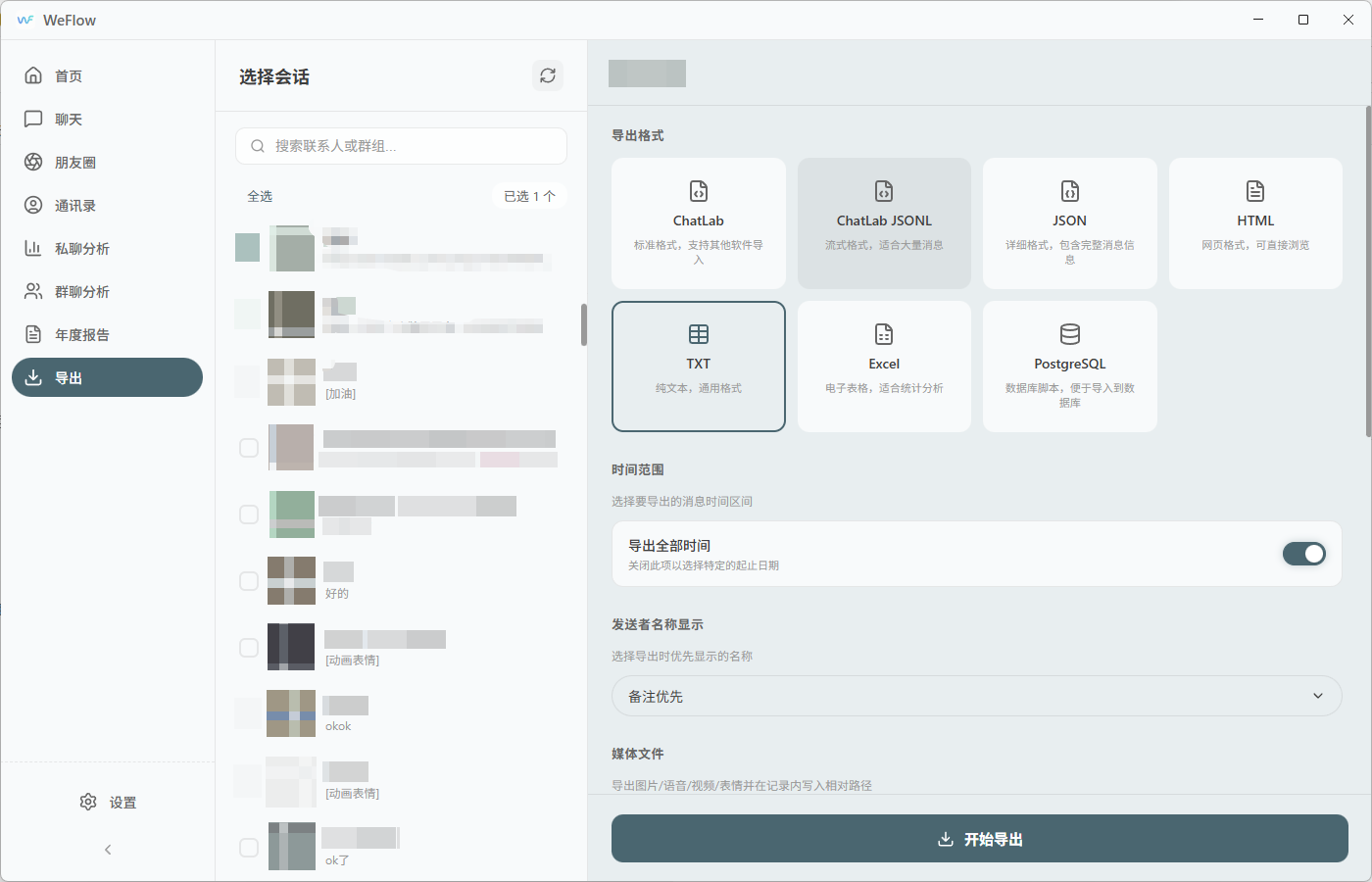Click the PostgreSQL database icon

1070,334
